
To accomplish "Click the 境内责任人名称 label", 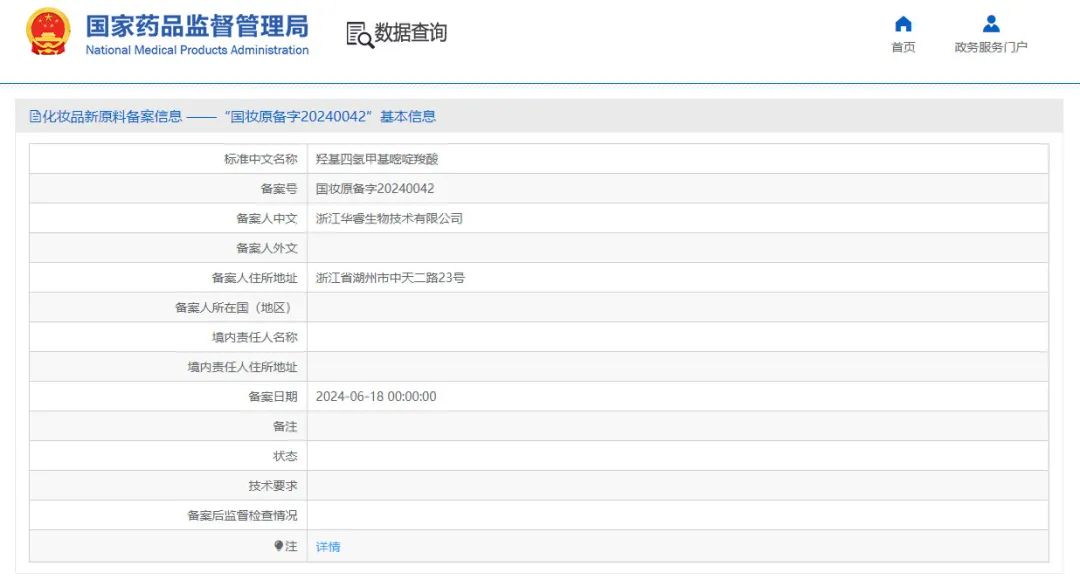I will click(x=254, y=337).
